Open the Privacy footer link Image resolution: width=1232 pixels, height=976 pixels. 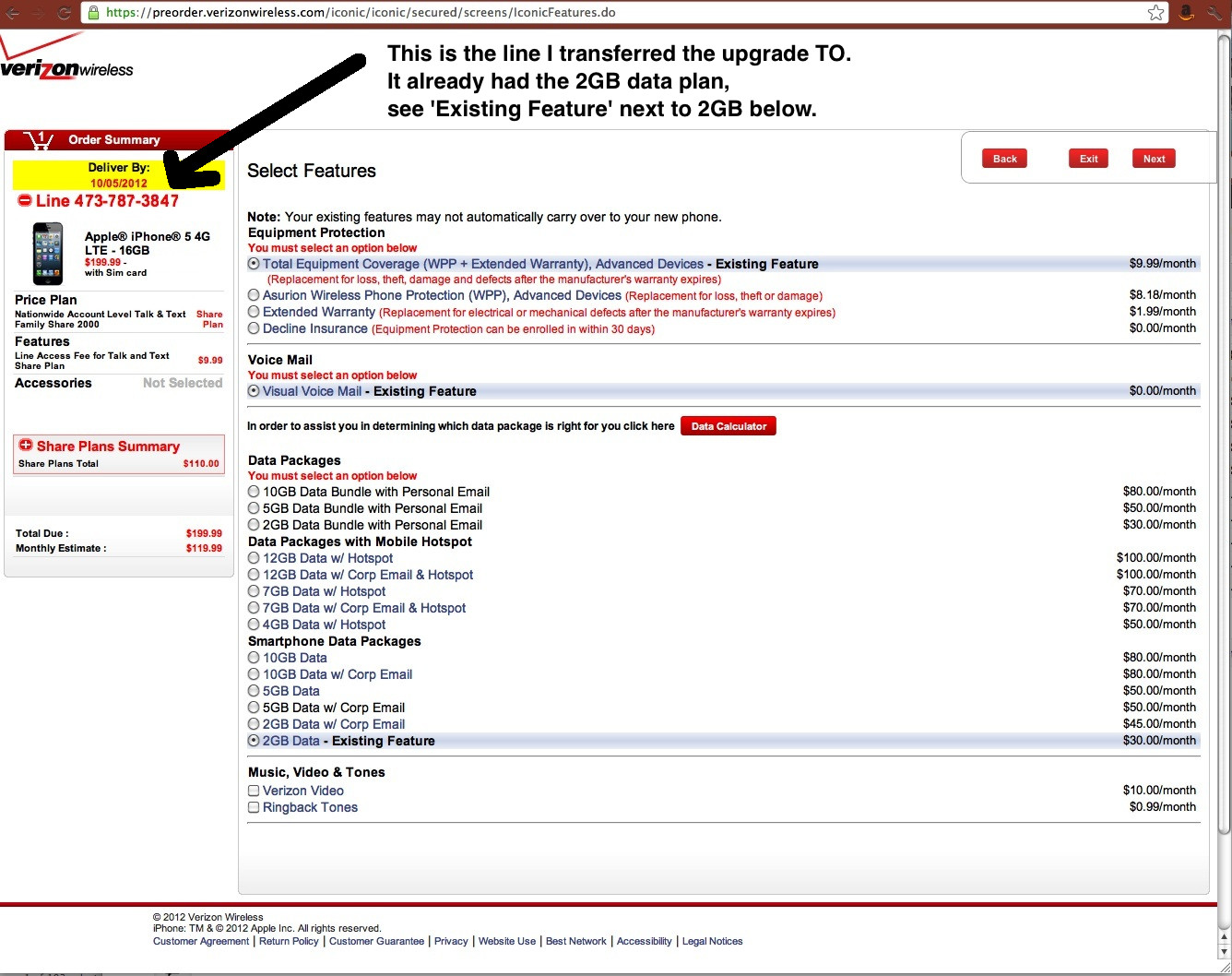coord(451,941)
